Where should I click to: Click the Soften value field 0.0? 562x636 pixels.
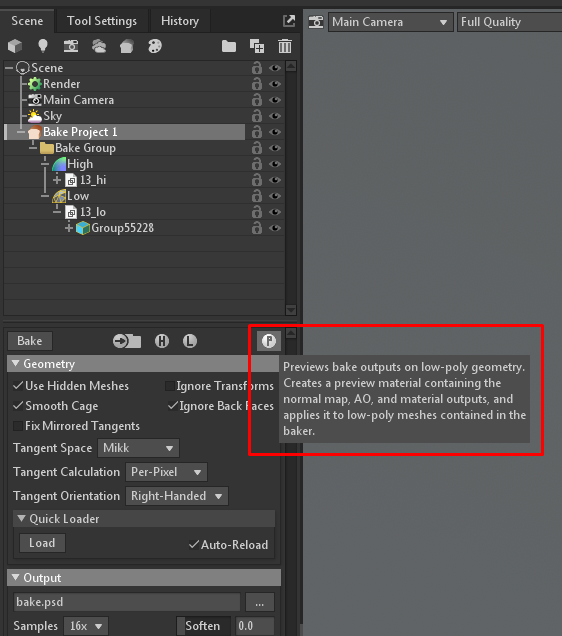point(254,626)
